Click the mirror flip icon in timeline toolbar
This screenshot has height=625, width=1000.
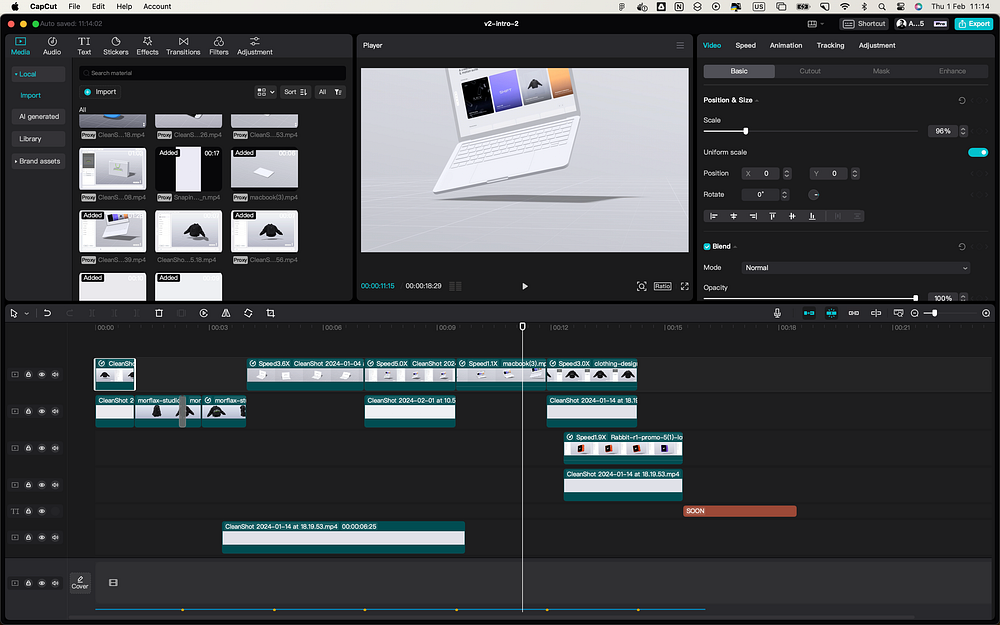(225, 313)
